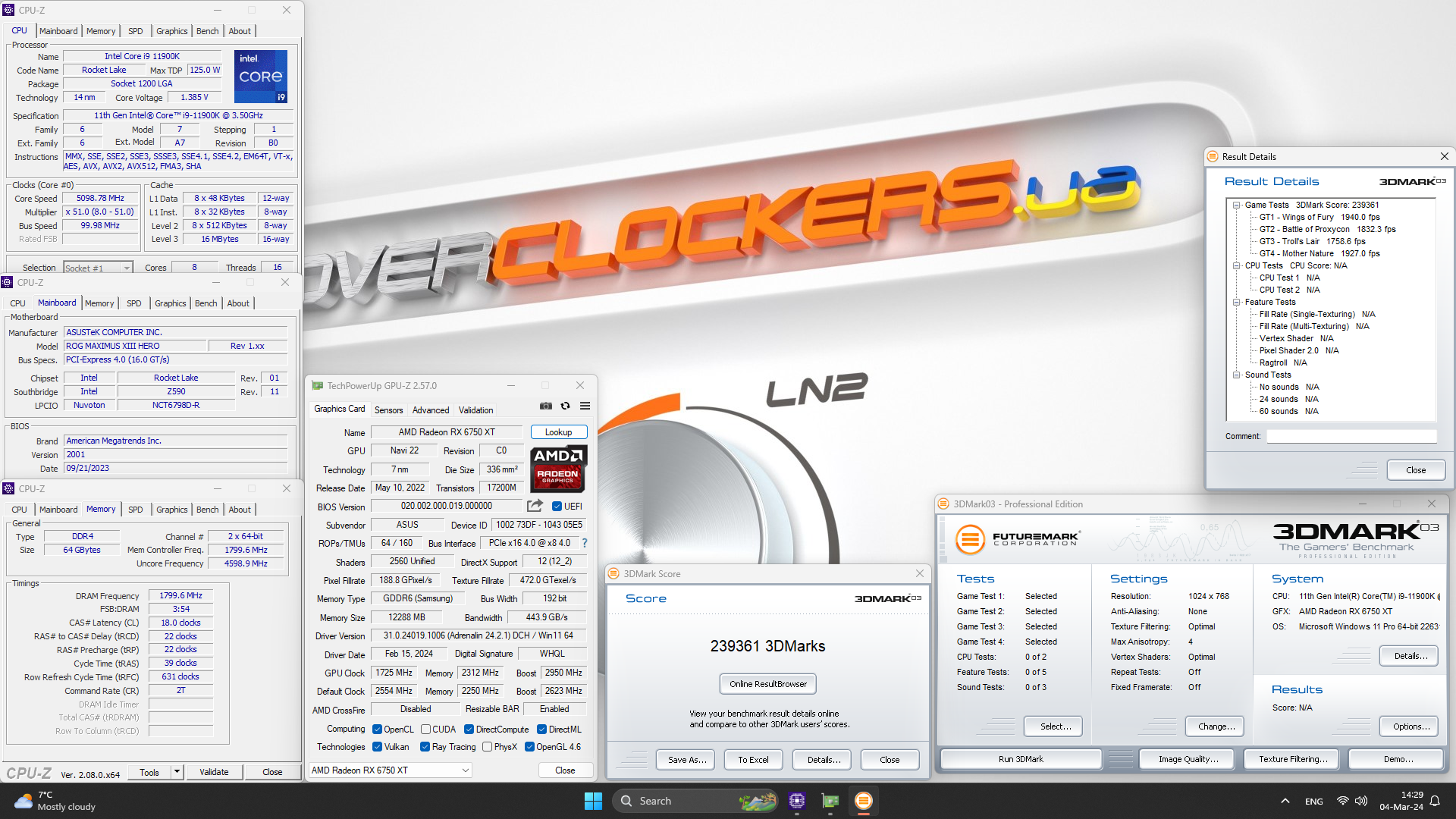Toggle the DirectCompute checkbox

[469, 730]
